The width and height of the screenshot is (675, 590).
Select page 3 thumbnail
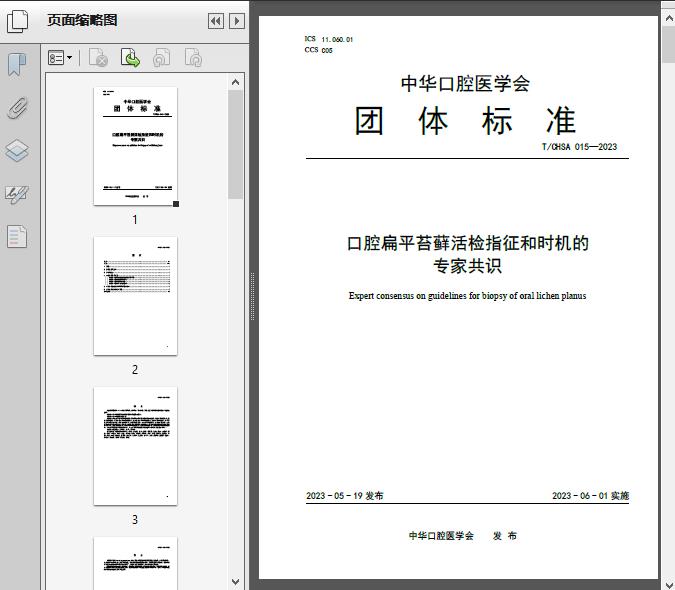[135, 446]
